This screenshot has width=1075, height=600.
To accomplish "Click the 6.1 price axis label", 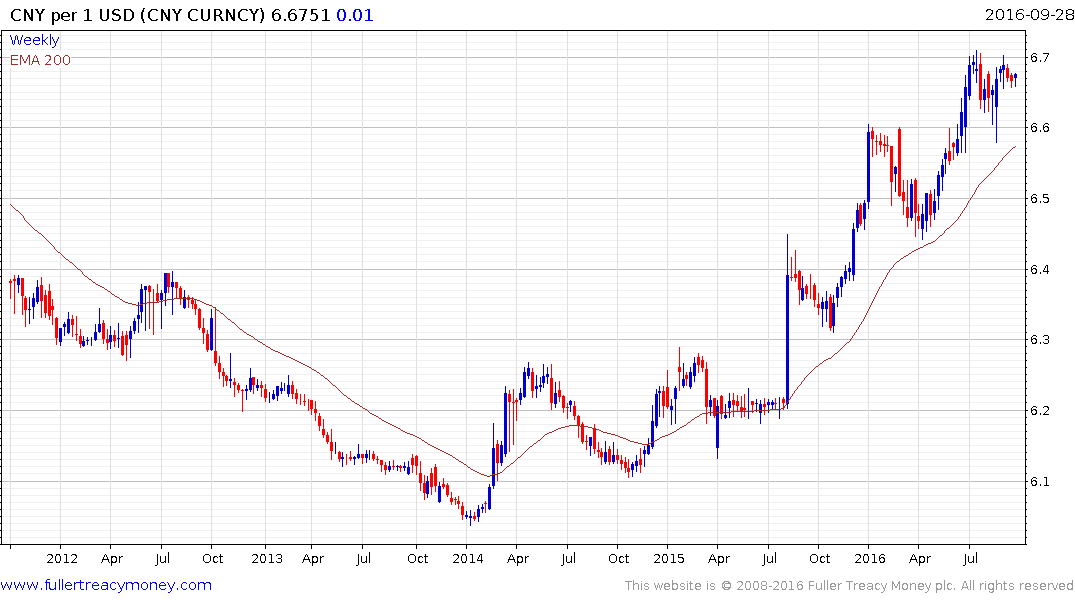I will 1040,481.
